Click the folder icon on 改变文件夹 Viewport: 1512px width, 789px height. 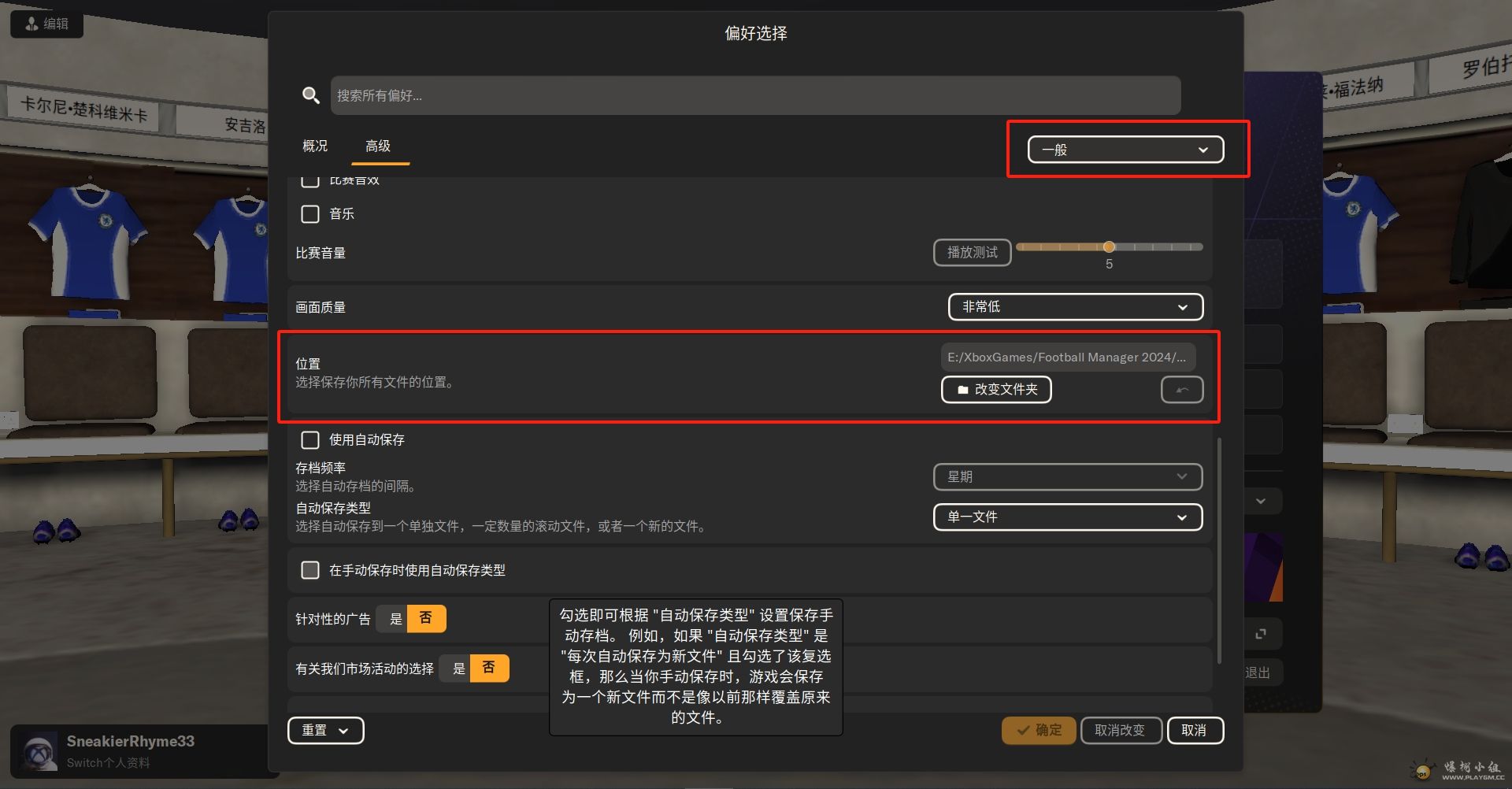point(962,390)
